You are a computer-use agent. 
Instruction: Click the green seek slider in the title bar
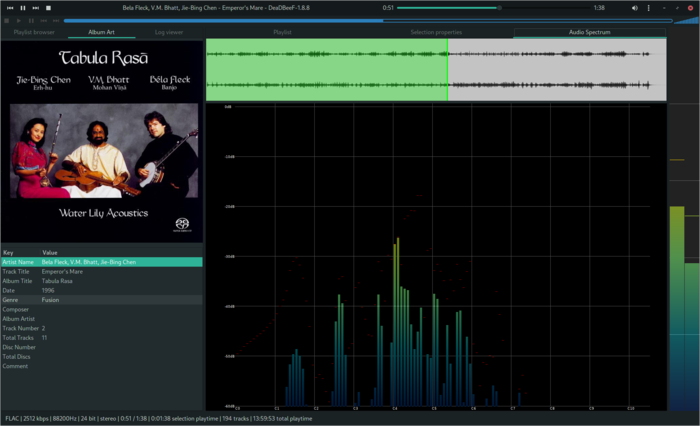447,7
